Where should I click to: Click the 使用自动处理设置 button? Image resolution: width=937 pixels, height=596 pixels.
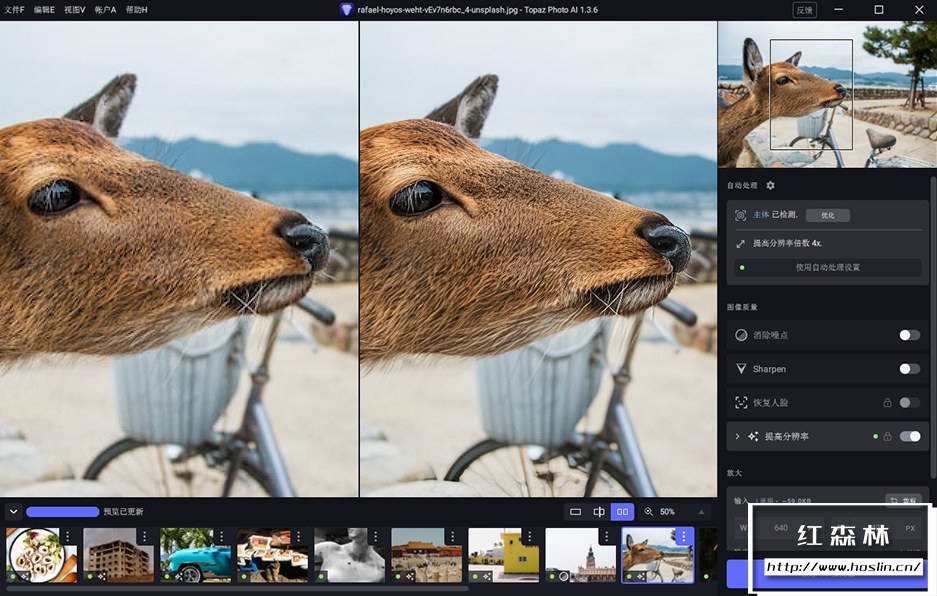[x=827, y=268]
